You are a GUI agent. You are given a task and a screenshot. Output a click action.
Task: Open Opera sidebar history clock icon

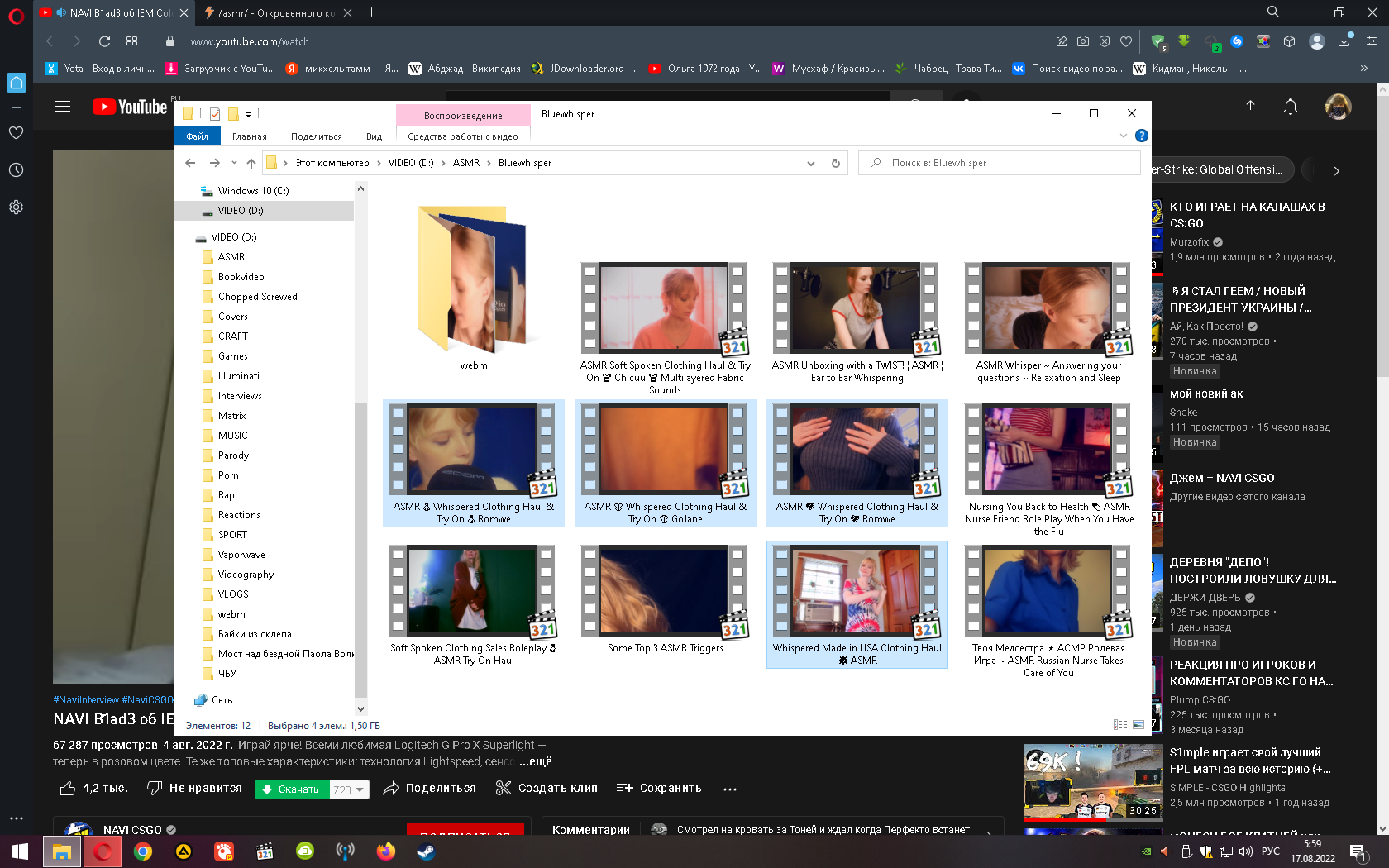coord(16,170)
